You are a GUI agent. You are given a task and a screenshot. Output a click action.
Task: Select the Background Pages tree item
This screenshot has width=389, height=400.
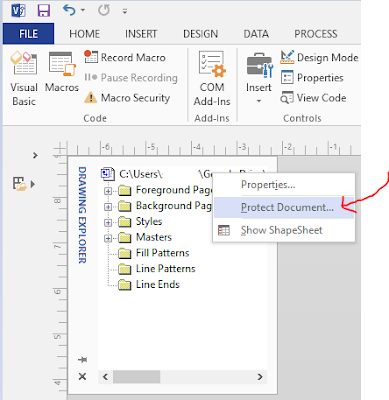(173, 206)
